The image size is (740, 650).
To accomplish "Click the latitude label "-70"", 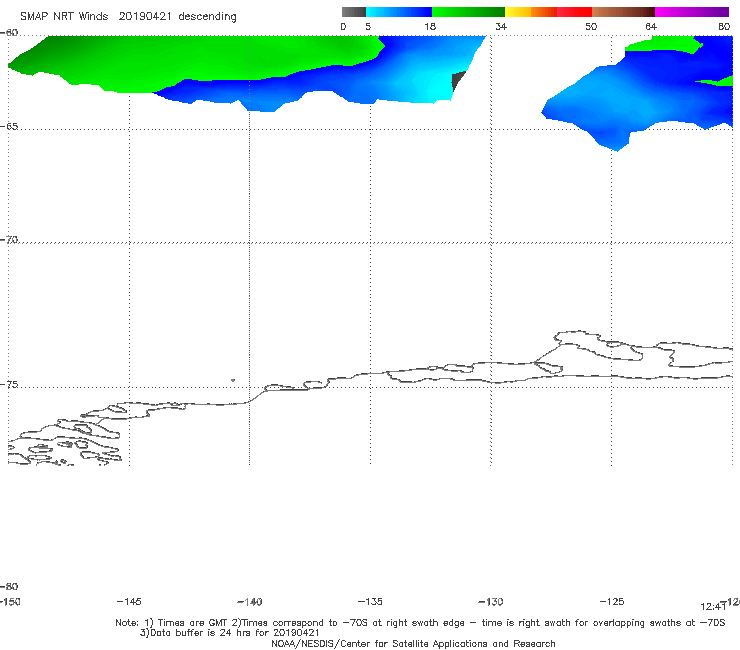I will [x=9, y=240].
